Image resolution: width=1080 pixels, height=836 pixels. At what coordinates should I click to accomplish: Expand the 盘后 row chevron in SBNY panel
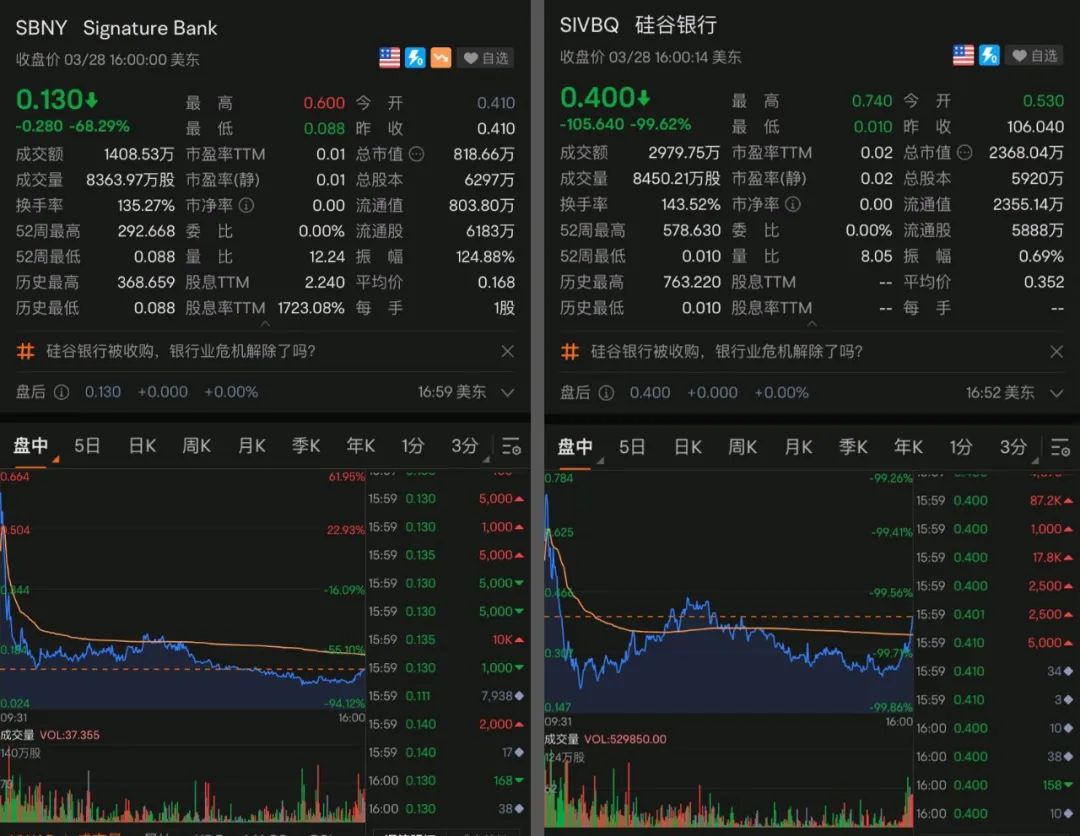508,392
